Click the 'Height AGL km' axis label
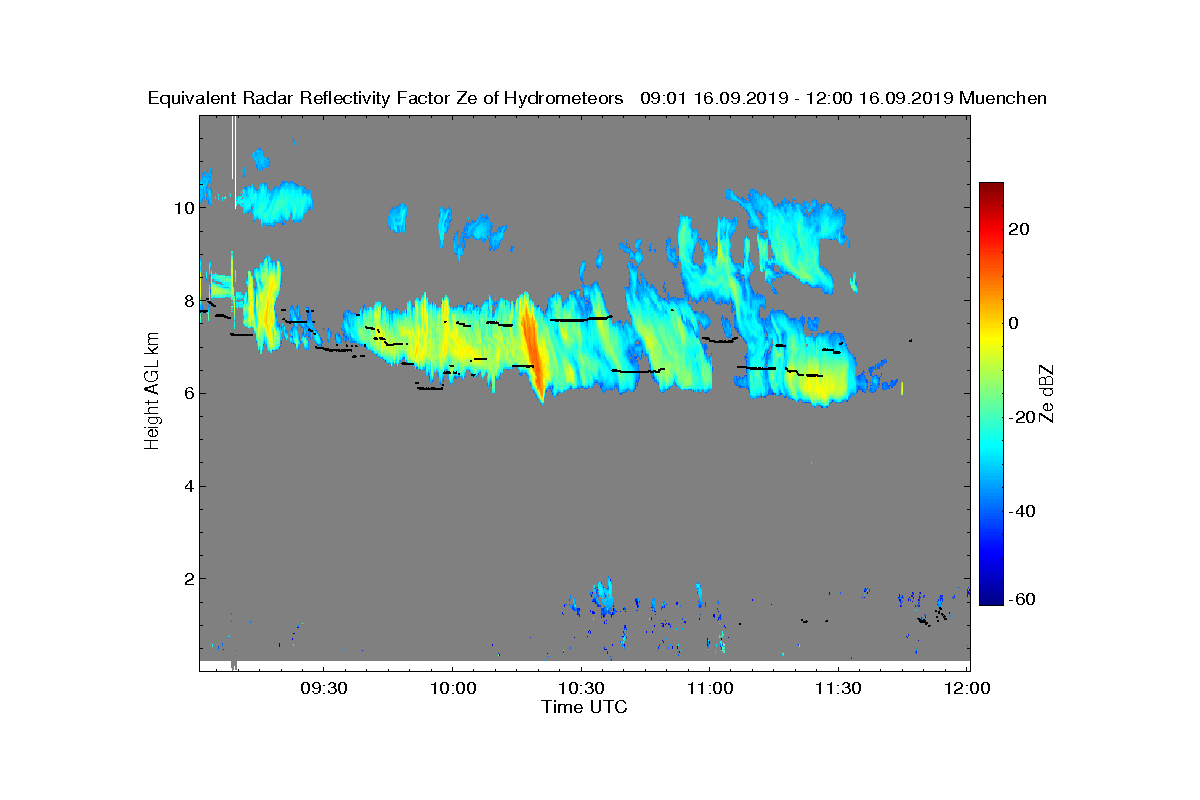This screenshot has width=1200, height=800. click(153, 392)
